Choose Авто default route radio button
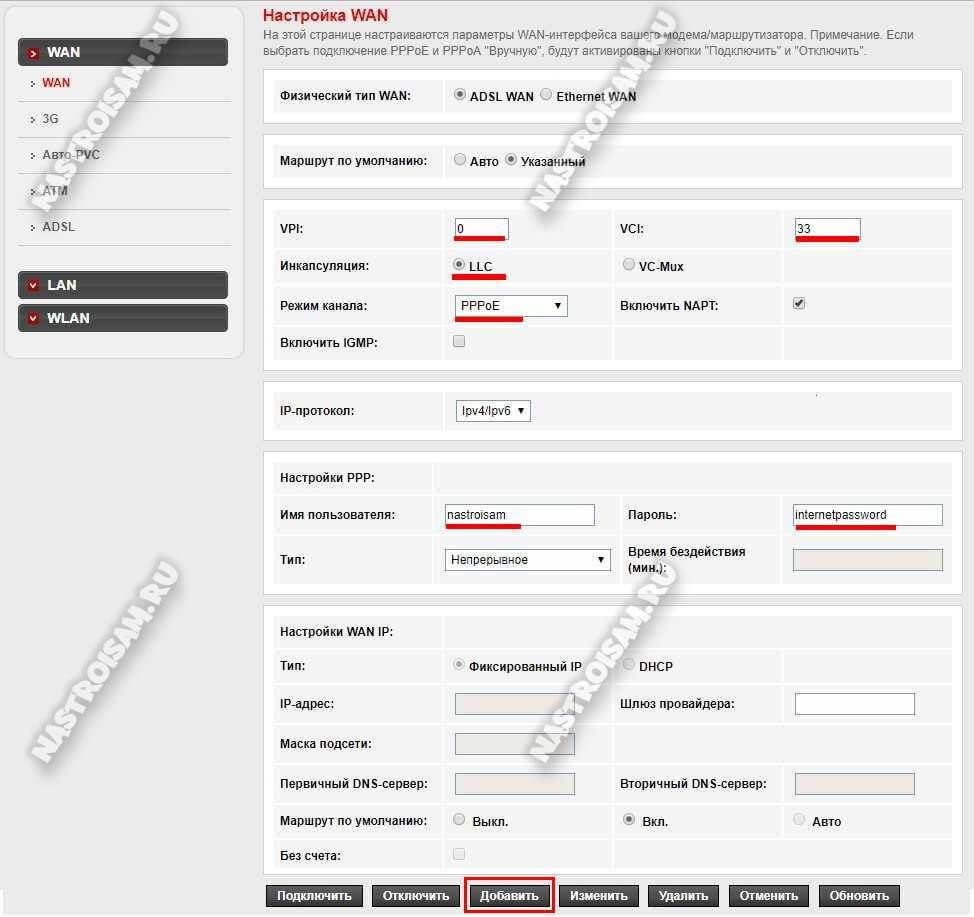The width and height of the screenshot is (974, 917). tap(459, 159)
